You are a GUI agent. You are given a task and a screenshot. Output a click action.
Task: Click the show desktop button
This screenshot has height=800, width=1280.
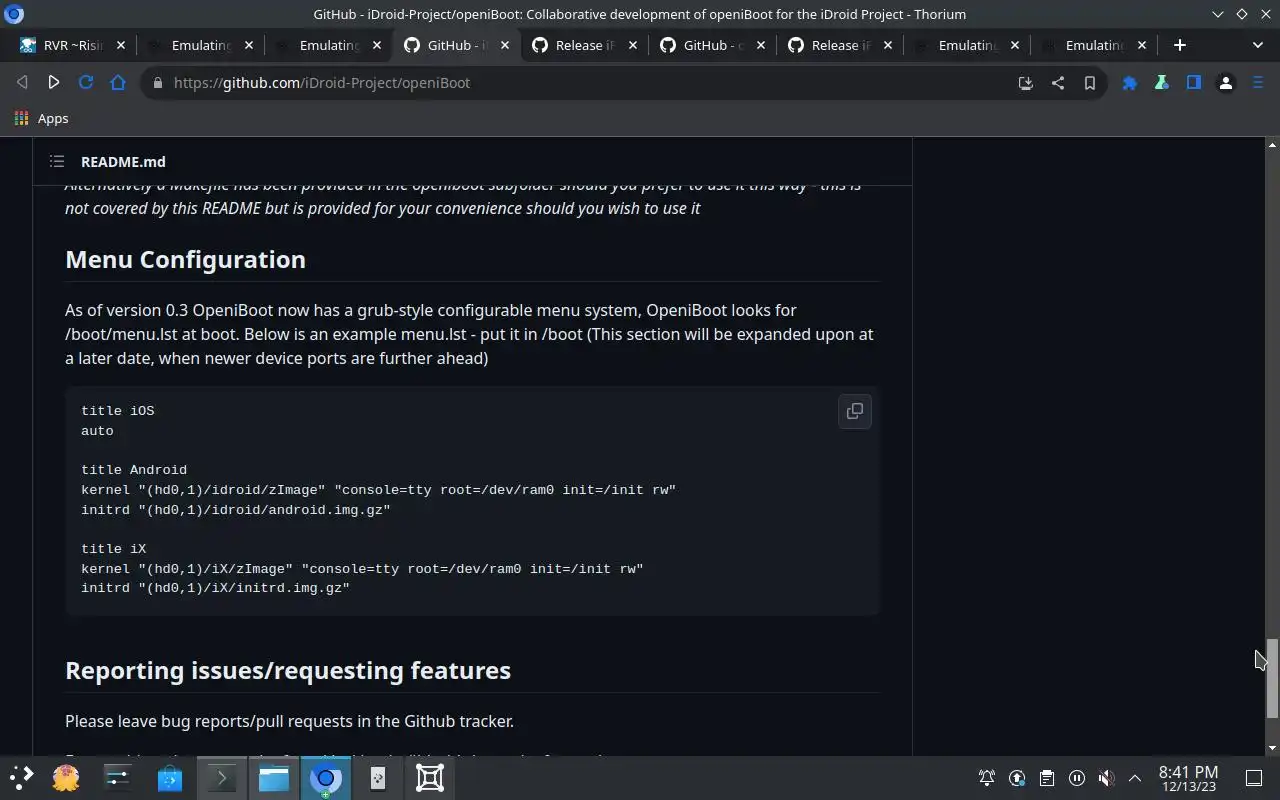tap(1254, 778)
